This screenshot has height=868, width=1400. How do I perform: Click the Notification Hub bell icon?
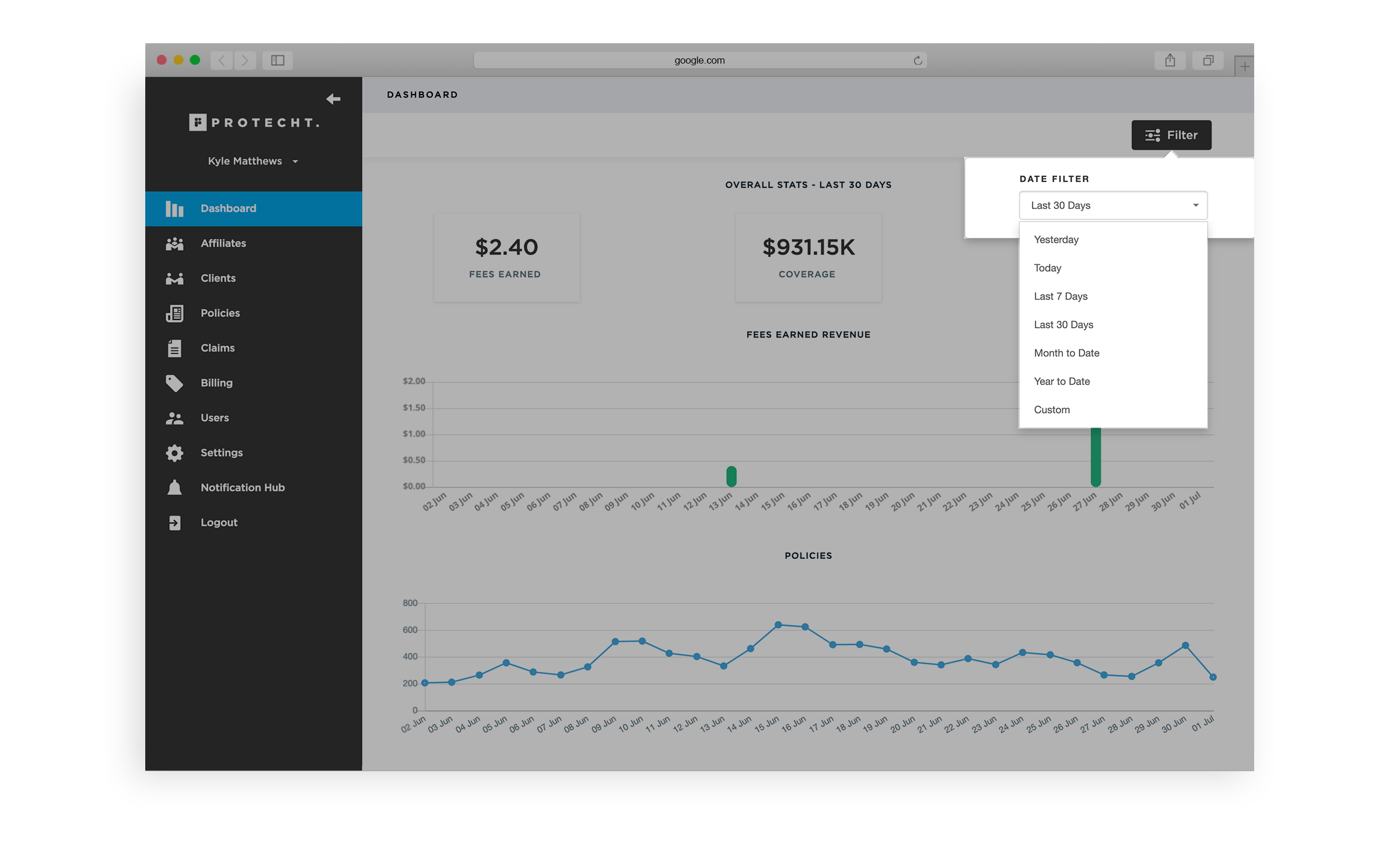174,488
